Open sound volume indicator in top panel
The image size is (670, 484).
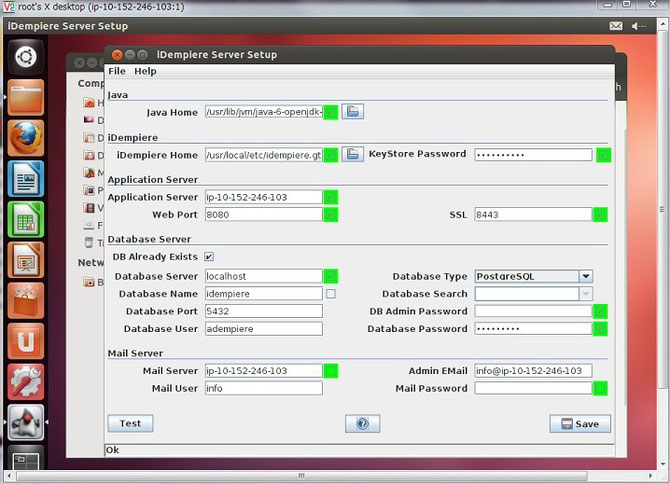click(638, 26)
